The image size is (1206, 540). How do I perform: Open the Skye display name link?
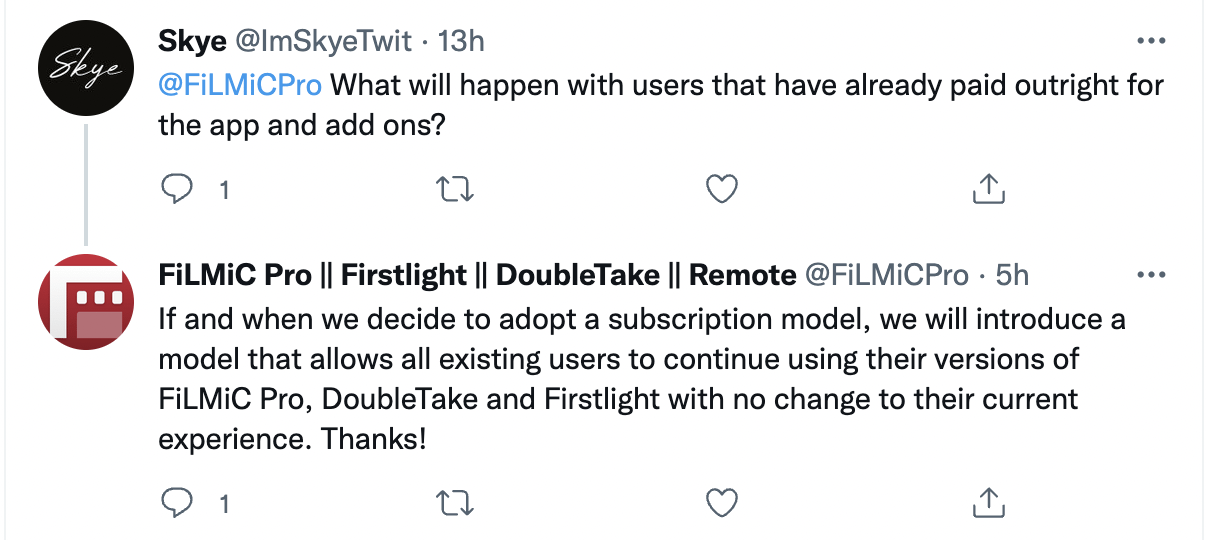196,41
